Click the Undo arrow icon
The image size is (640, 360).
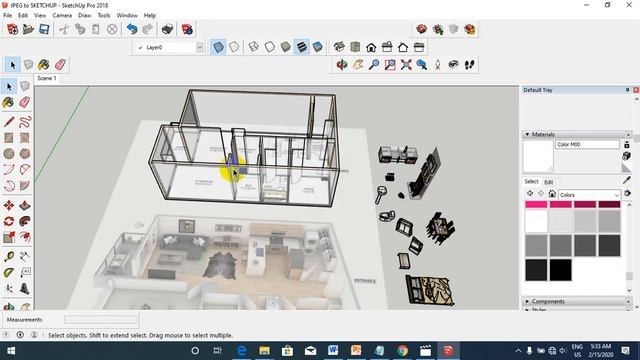132,29
